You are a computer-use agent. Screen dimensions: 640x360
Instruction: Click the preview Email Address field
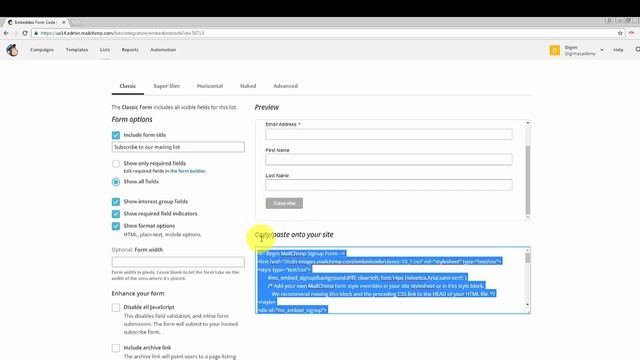coord(389,134)
